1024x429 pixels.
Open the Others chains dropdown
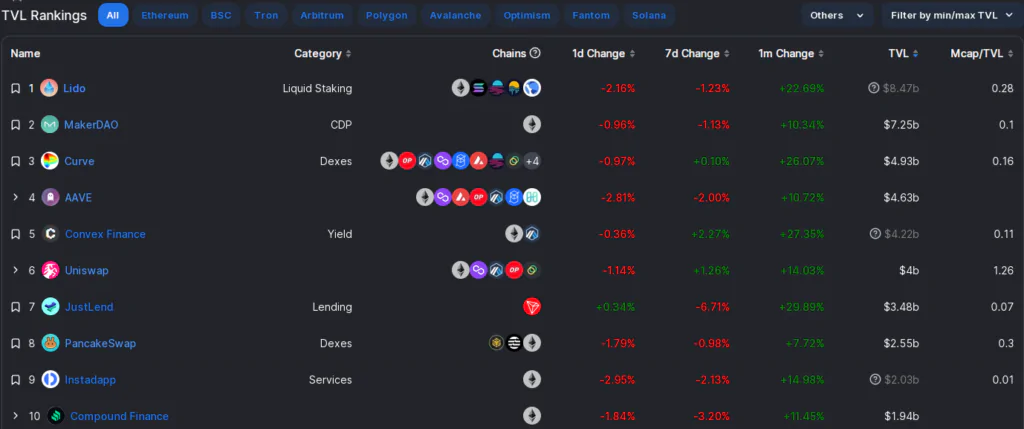pyautogui.click(x=837, y=16)
